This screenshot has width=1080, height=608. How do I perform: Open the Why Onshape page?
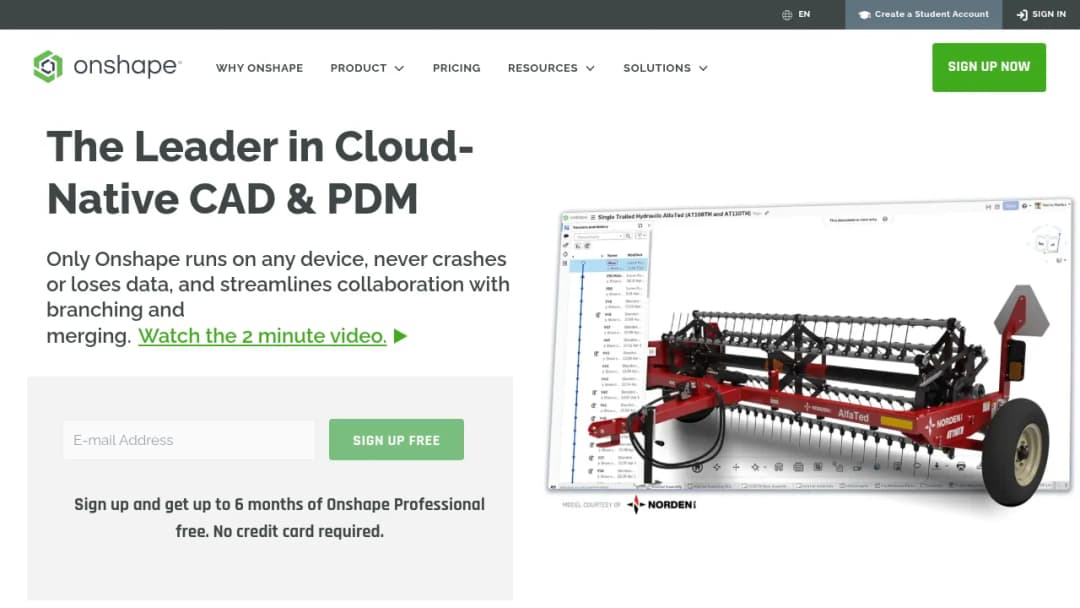(259, 68)
